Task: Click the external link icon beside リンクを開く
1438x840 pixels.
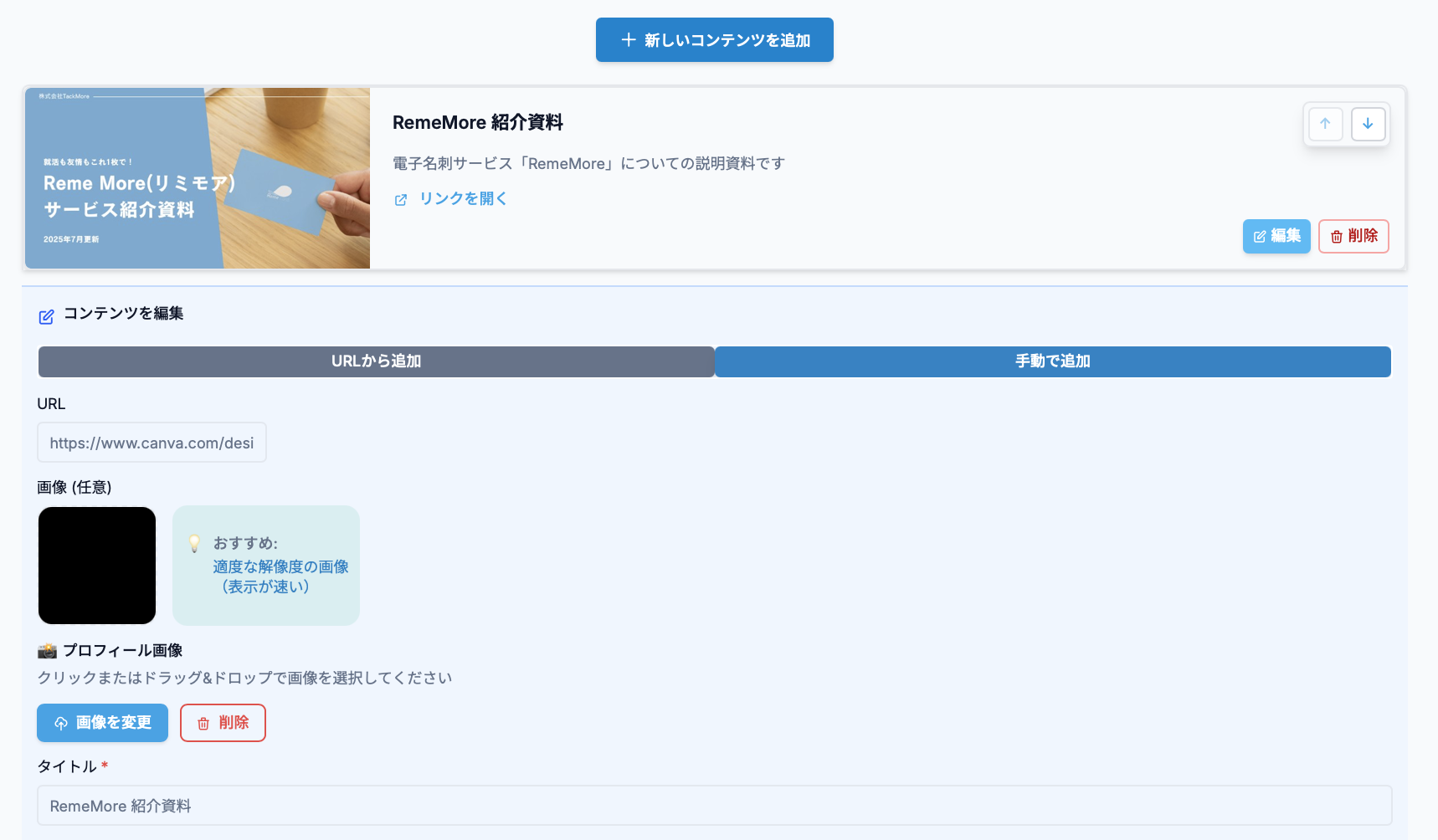Action: (x=401, y=199)
